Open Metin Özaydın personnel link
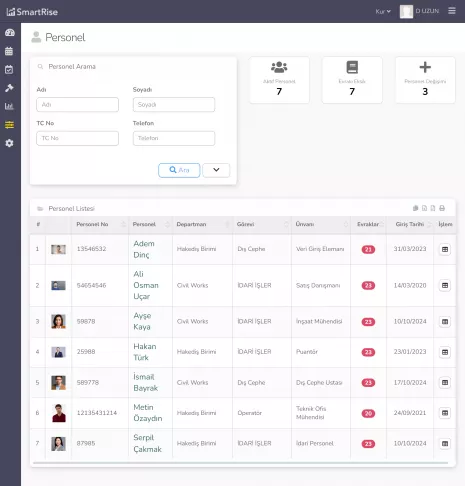The height and width of the screenshot is (486, 465). (x=148, y=413)
